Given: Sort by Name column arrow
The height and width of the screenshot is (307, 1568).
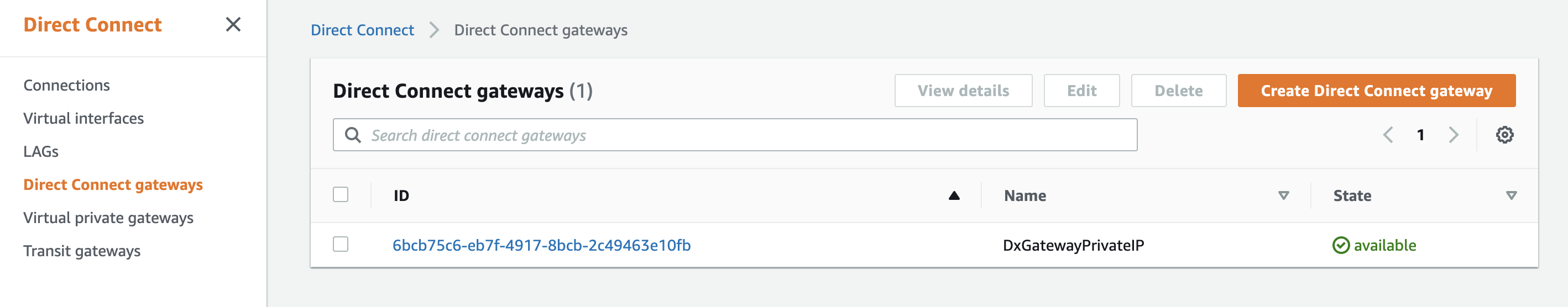Looking at the screenshot, I should coord(1284,196).
